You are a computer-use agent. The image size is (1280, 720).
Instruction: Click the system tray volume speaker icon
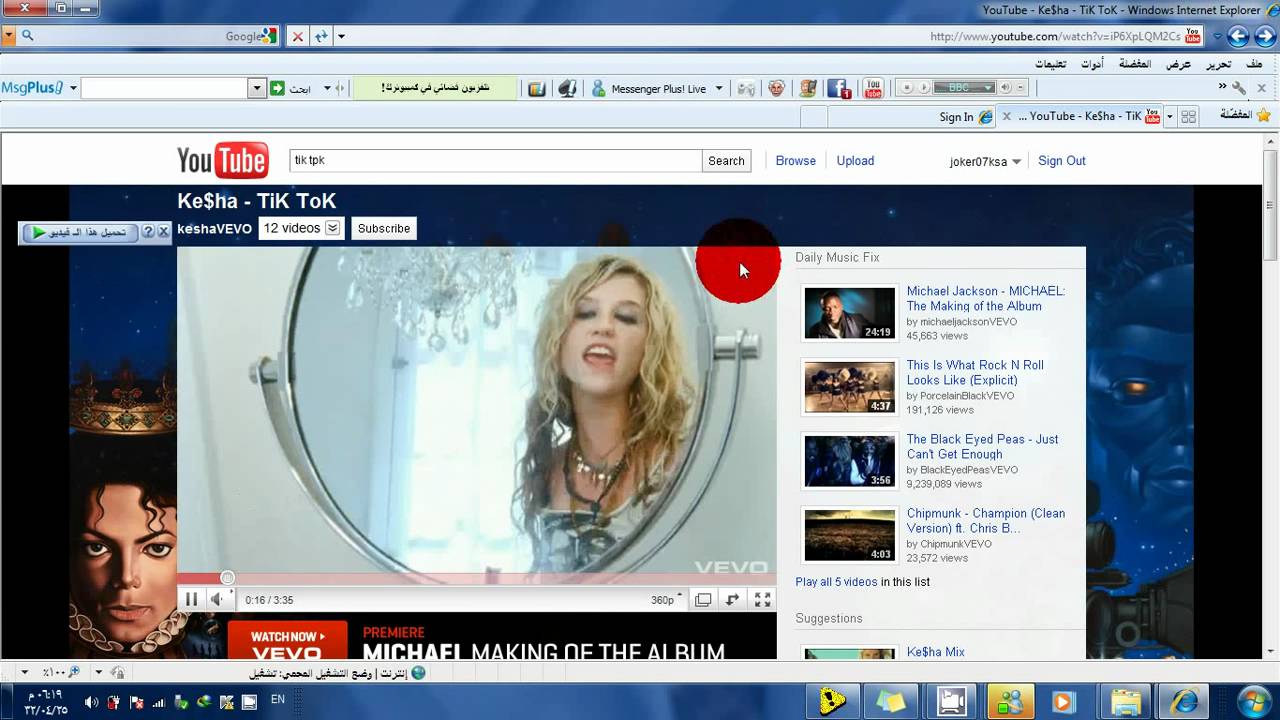(91, 702)
